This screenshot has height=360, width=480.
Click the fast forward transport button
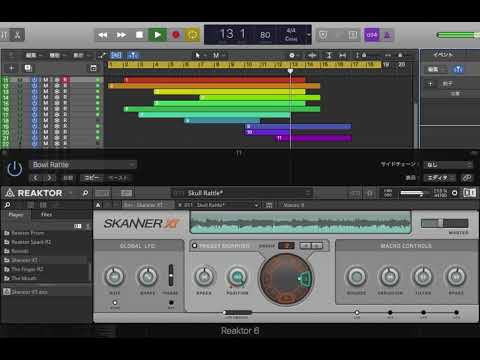[121, 35]
